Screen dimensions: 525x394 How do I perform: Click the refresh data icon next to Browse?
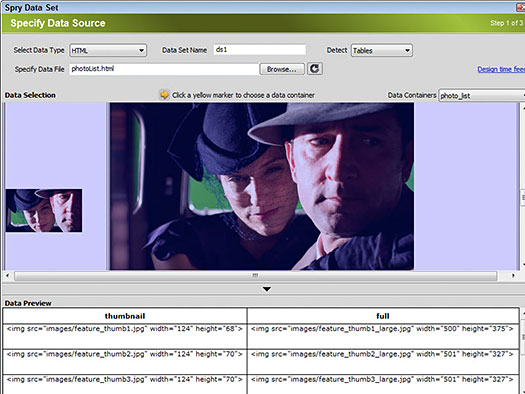point(315,69)
